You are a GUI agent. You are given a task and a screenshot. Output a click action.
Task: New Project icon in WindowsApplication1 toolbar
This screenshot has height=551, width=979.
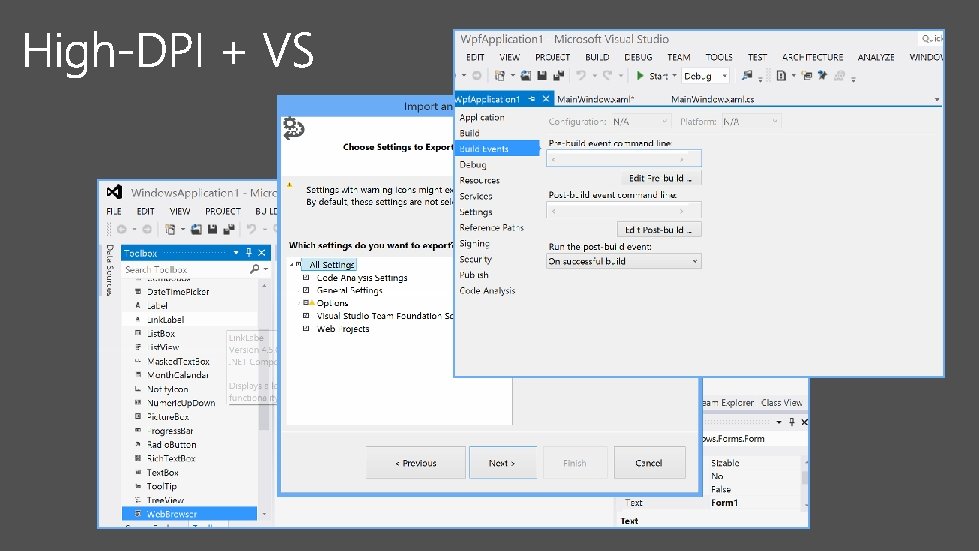(170, 229)
